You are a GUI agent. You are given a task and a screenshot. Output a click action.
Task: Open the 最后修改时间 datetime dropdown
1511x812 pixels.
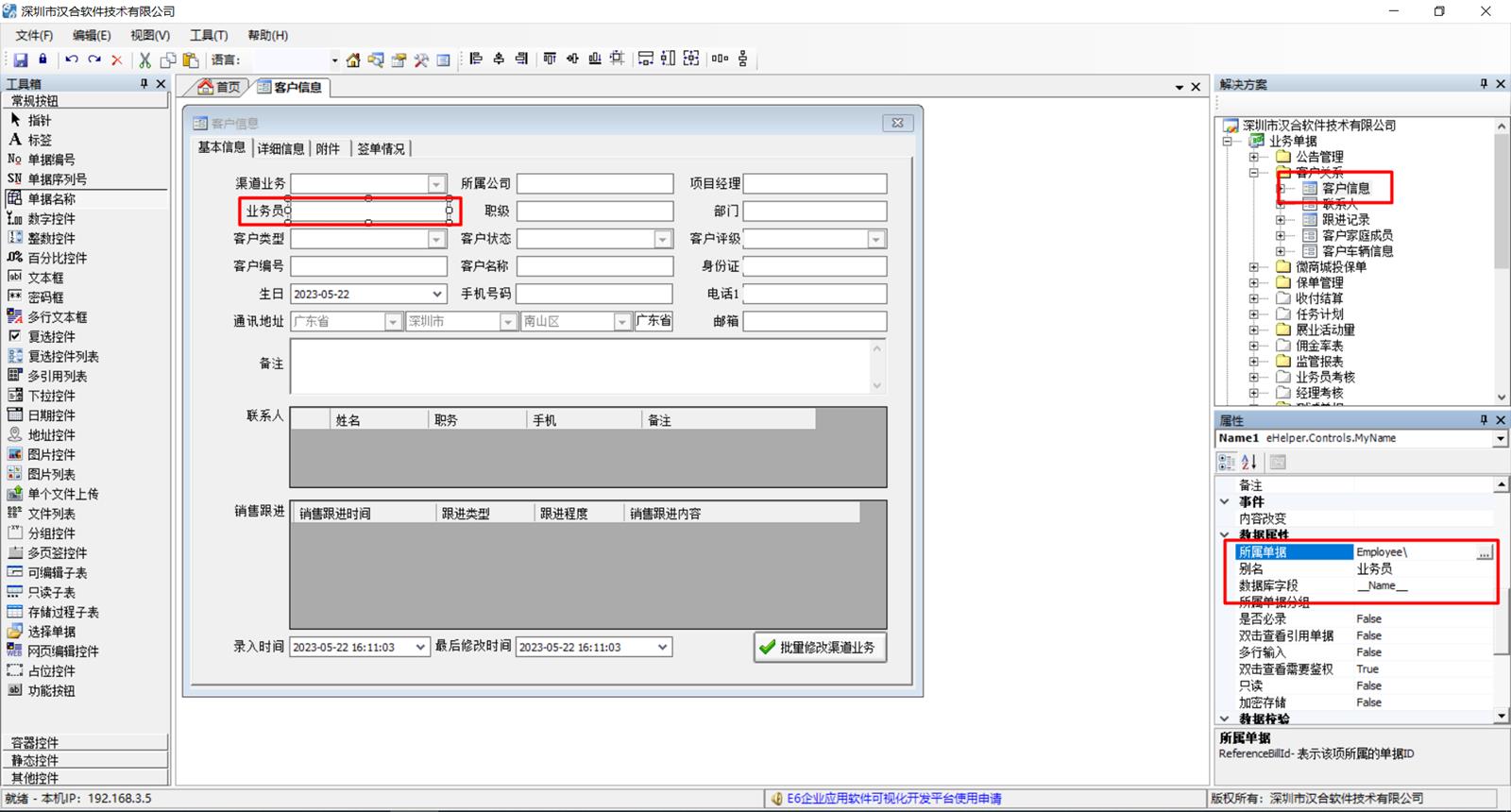coord(663,647)
